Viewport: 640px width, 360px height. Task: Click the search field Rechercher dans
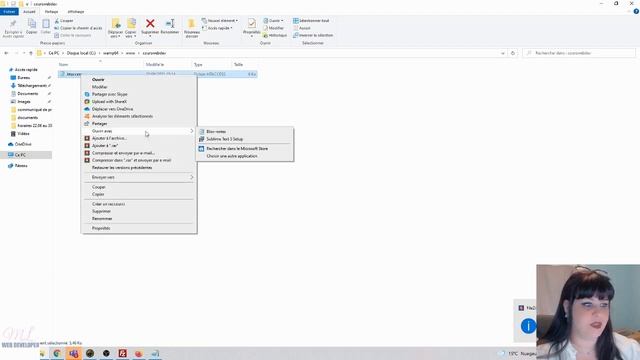click(579, 53)
